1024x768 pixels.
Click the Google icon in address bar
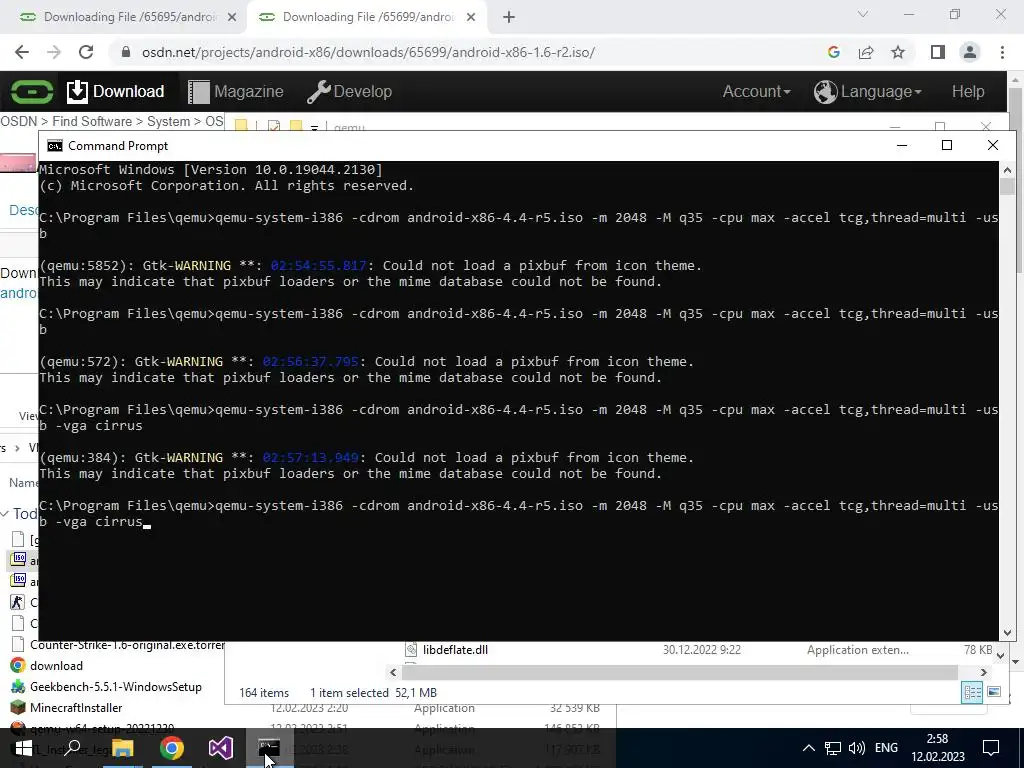coord(833,52)
